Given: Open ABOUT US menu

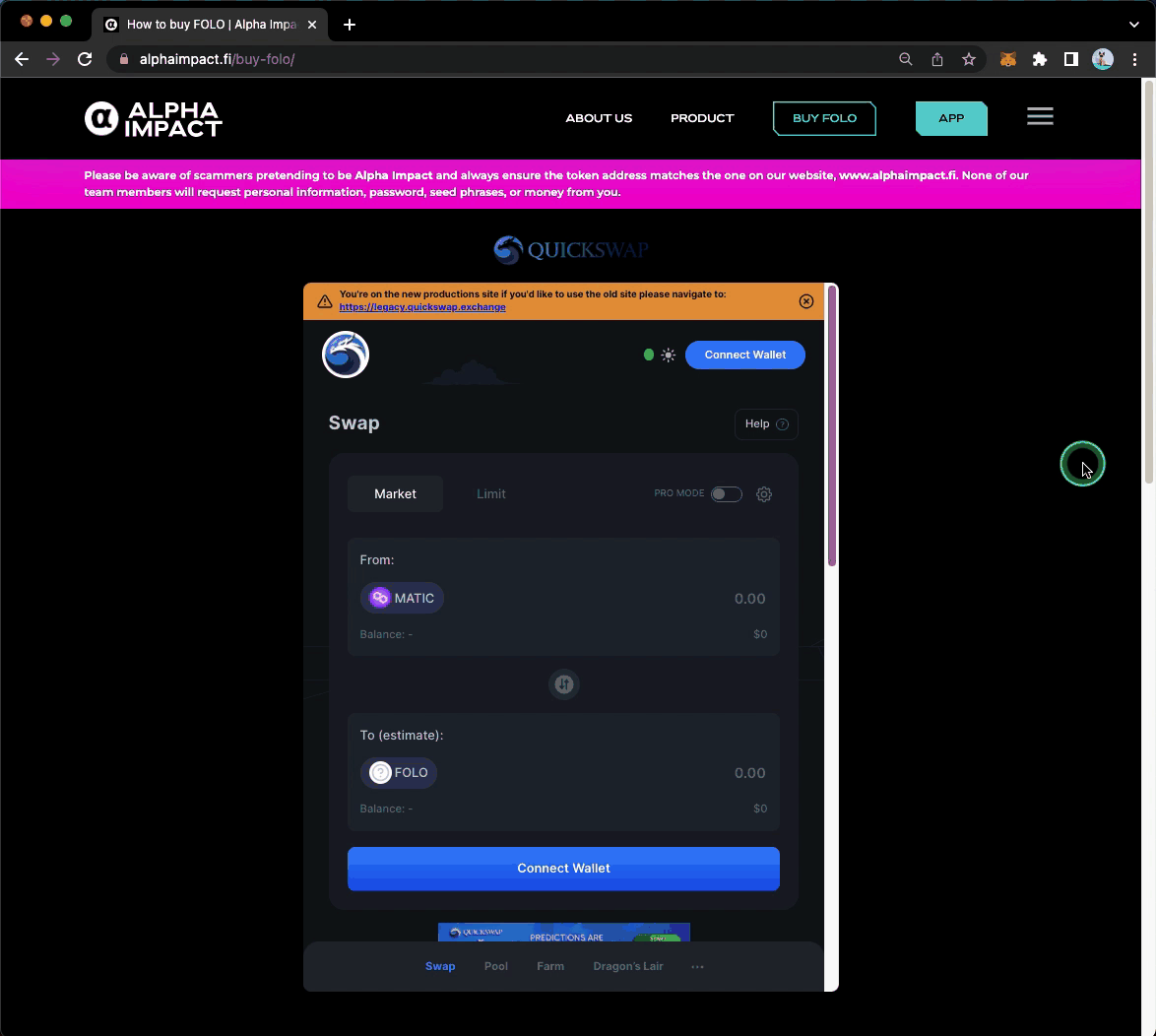Looking at the screenshot, I should tap(599, 118).
